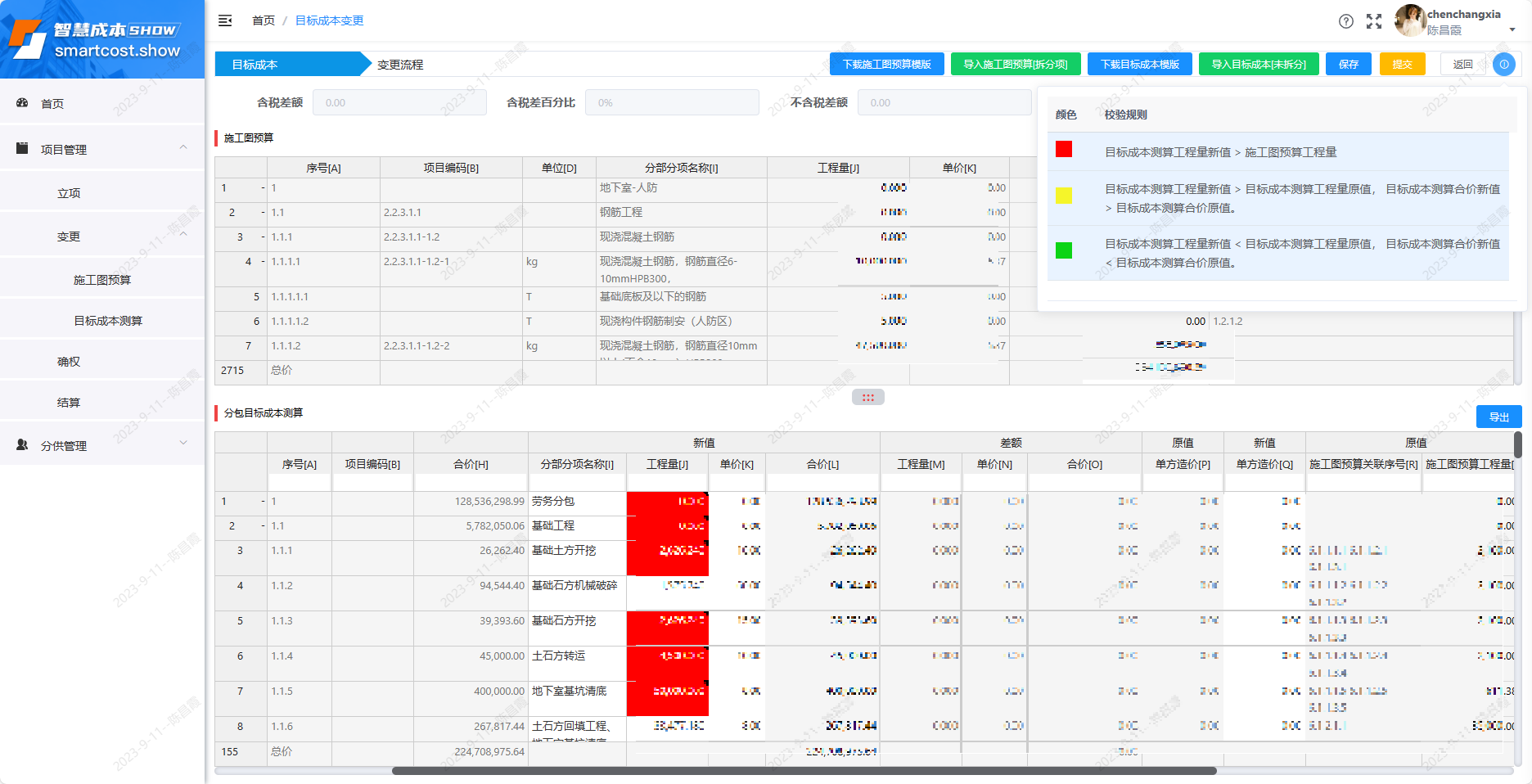This screenshot has width=1532, height=784.
Task: Open the 目标成本变更 breadcrumb link
Action: coord(329,20)
